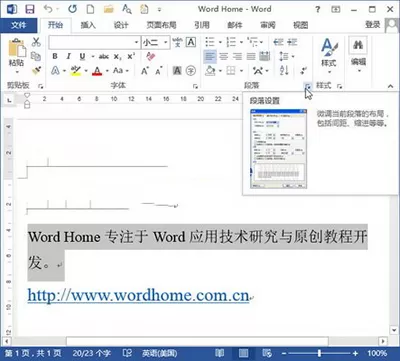Align the paragraph left
This screenshot has width=400, height=361.
tap(210, 56)
